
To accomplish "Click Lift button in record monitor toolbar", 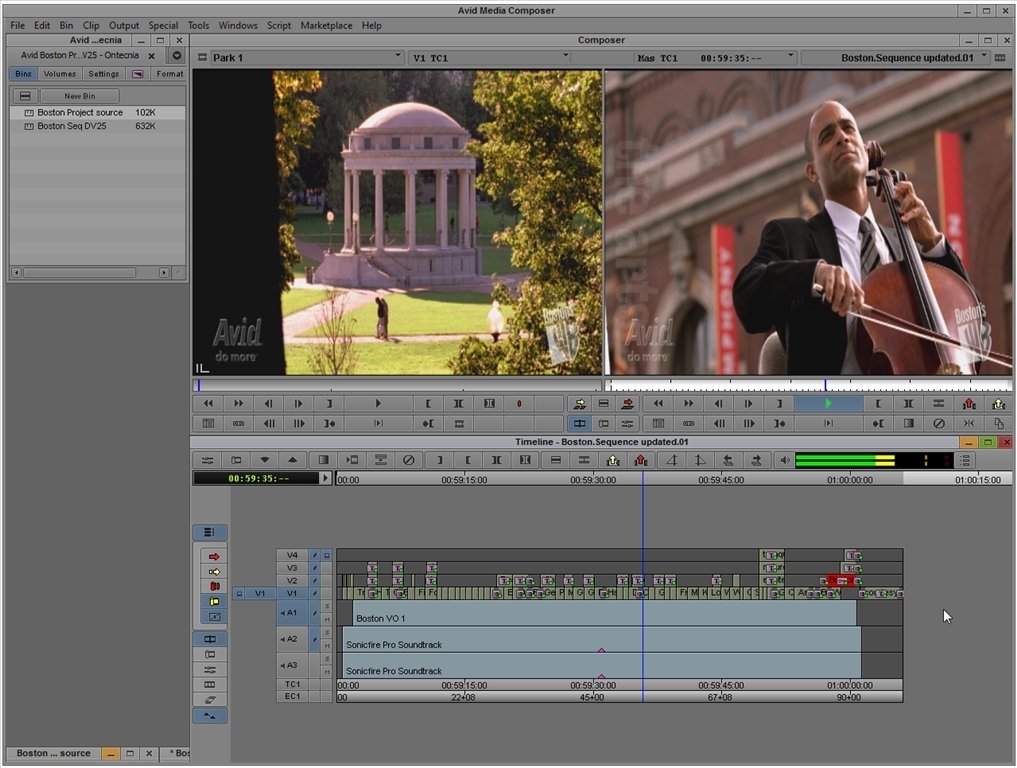I will pyautogui.click(x=969, y=403).
